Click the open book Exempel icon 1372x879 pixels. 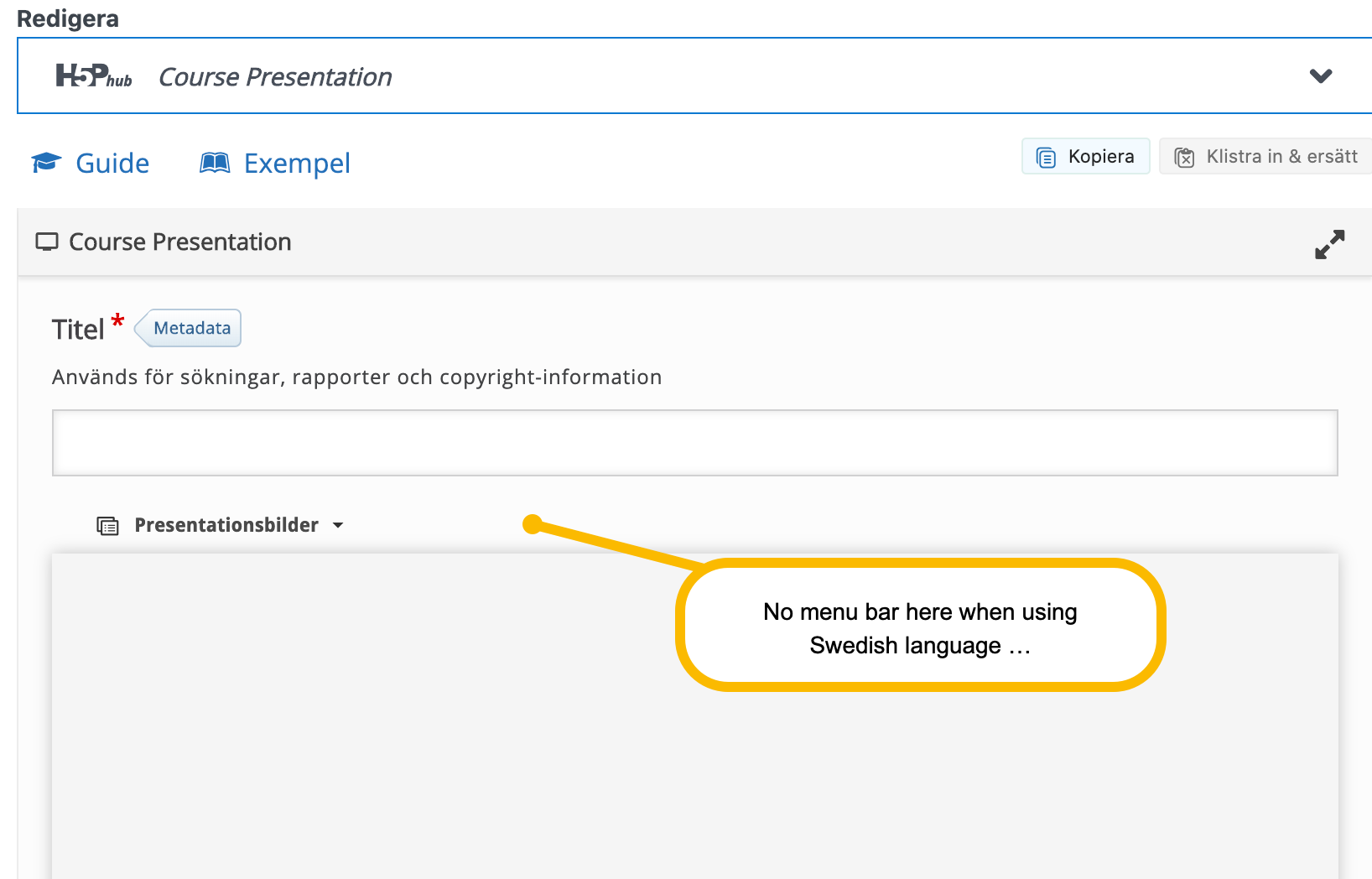[x=215, y=162]
